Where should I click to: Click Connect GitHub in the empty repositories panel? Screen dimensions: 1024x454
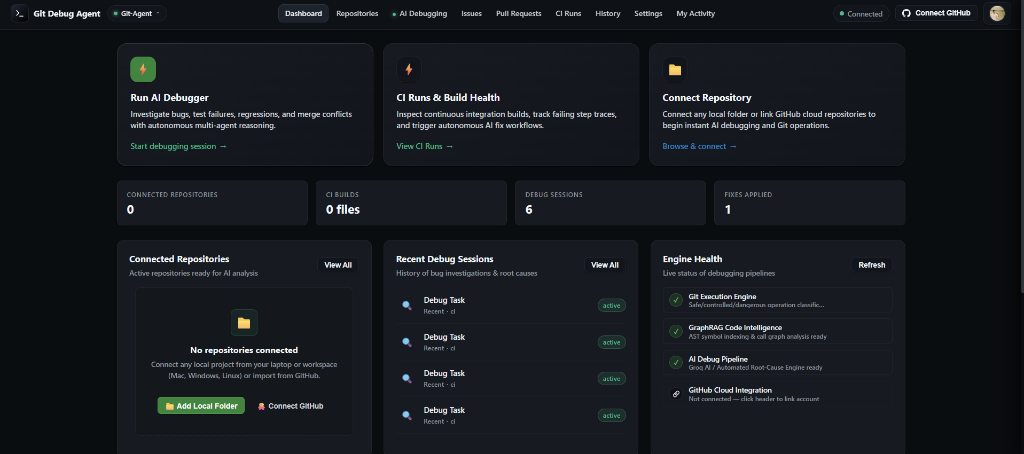[291, 406]
